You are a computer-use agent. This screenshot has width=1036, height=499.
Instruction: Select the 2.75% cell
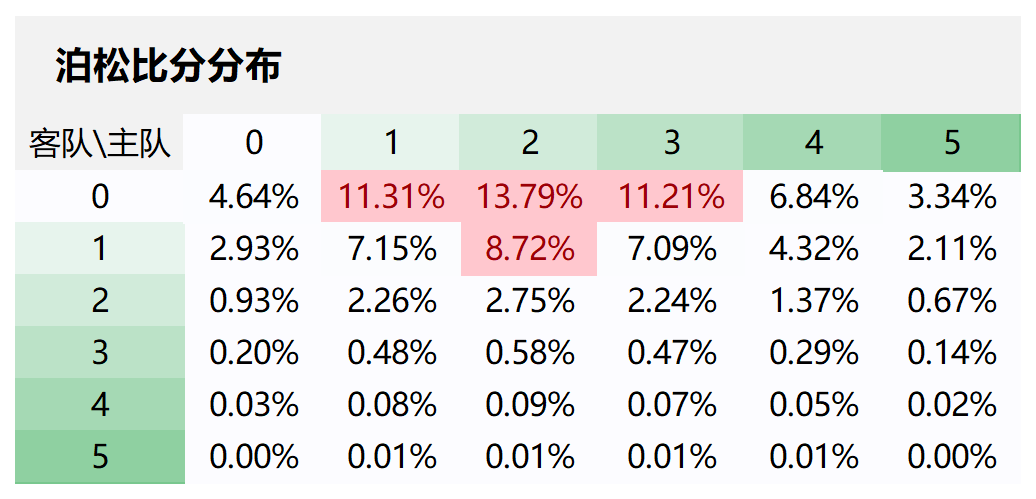[529, 301]
